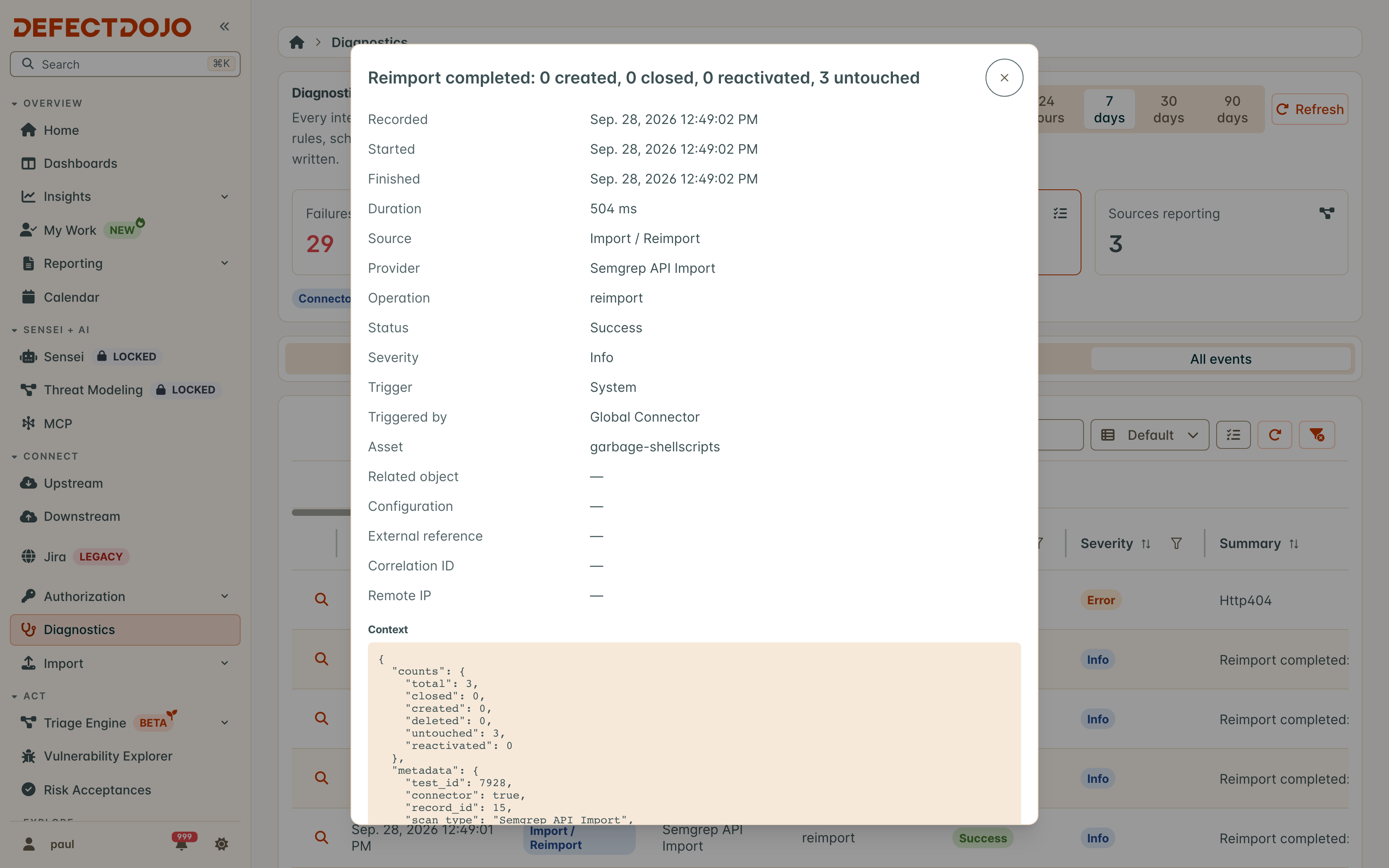The height and width of the screenshot is (868, 1389).
Task: Collapse the sidebar with double chevron icon
Action: point(224,26)
